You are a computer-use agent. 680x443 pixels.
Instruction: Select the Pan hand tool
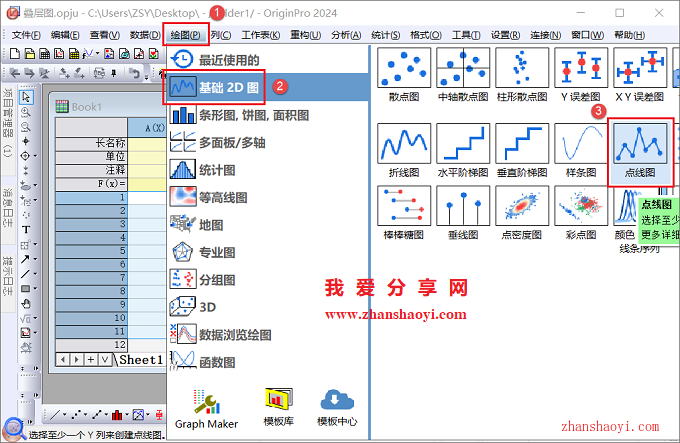pyautogui.click(x=26, y=303)
